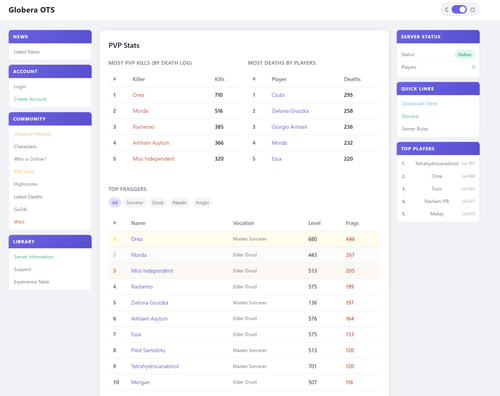
Task: Filter top fraggers by Knight
Action: click(x=202, y=203)
